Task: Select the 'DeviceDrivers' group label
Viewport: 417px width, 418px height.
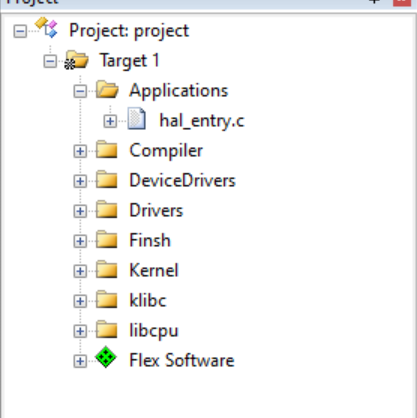Action: [x=182, y=181]
